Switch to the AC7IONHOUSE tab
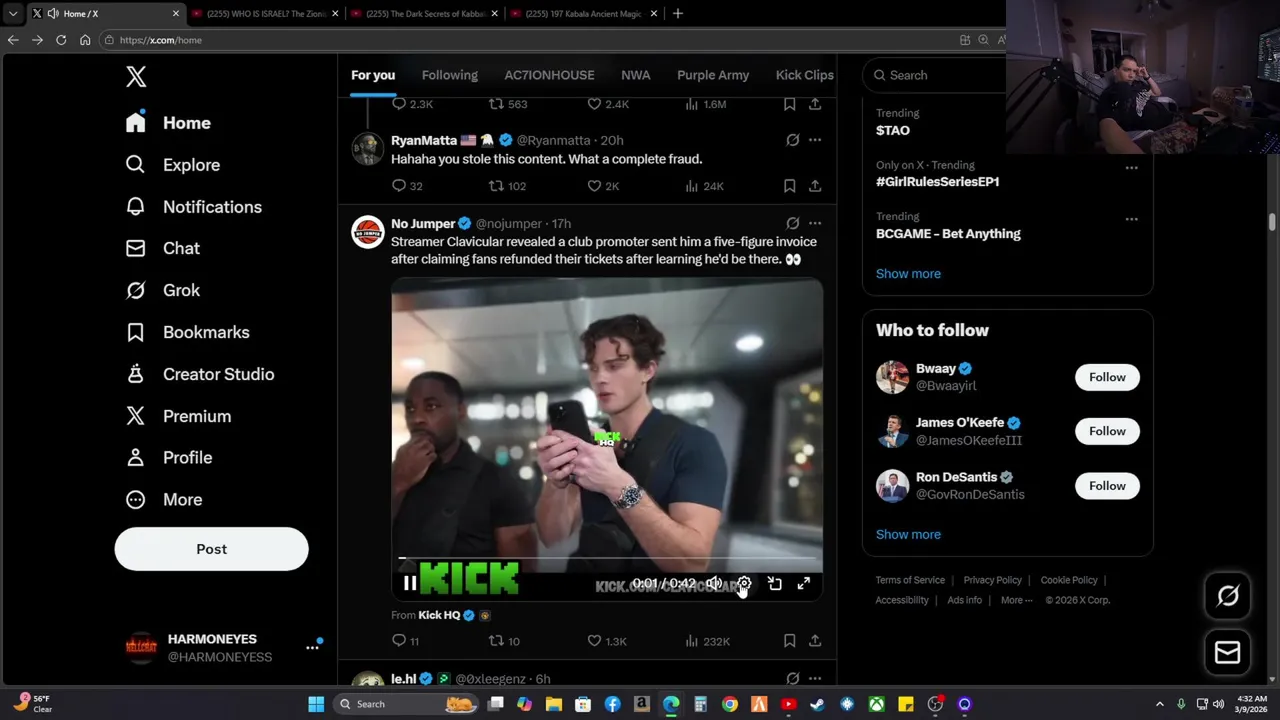 pos(549,75)
